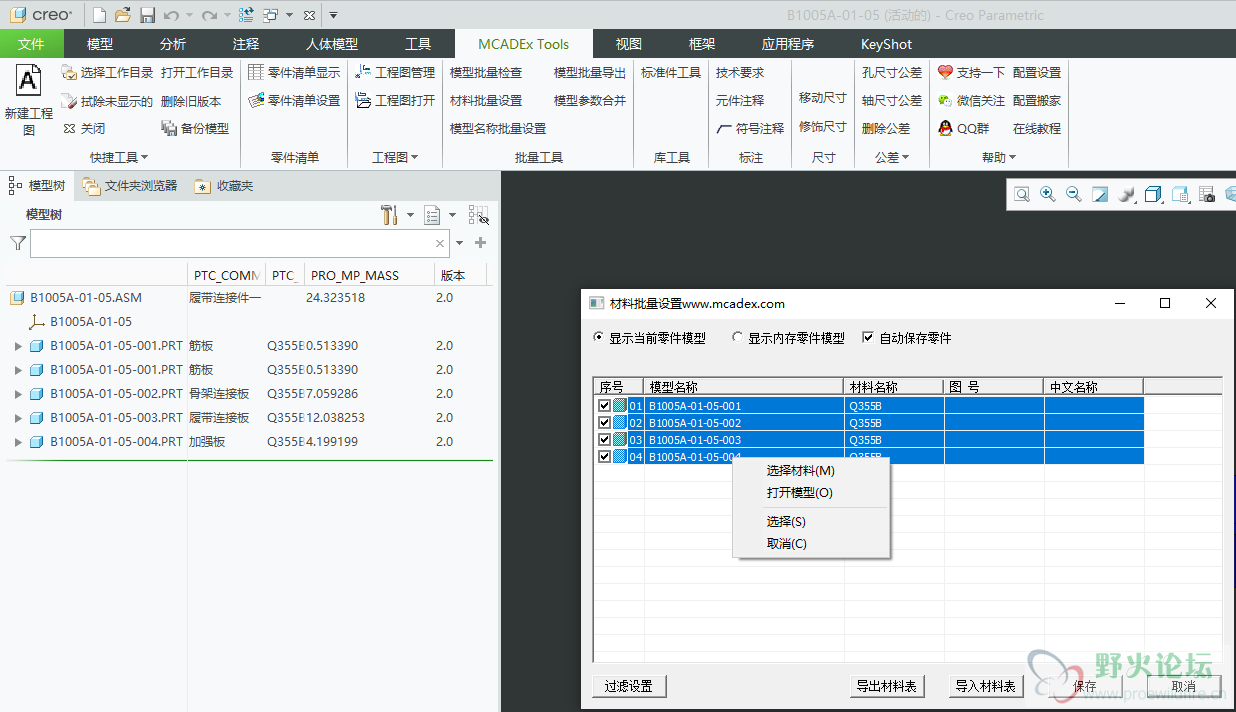The width and height of the screenshot is (1236, 712).
Task: Switch to the 模型 ribbon tab
Action: click(100, 44)
